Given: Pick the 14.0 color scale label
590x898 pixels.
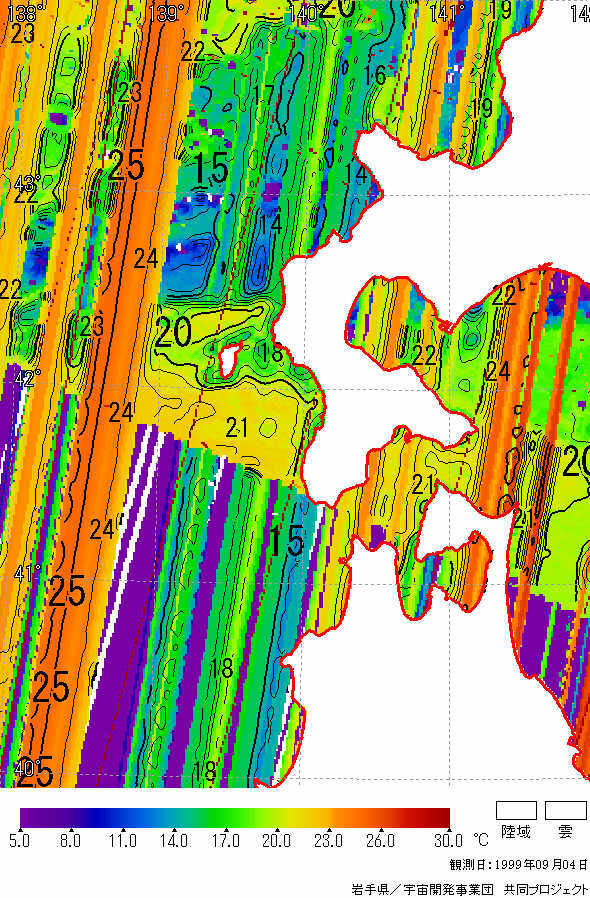Looking at the screenshot, I should click(x=174, y=841).
